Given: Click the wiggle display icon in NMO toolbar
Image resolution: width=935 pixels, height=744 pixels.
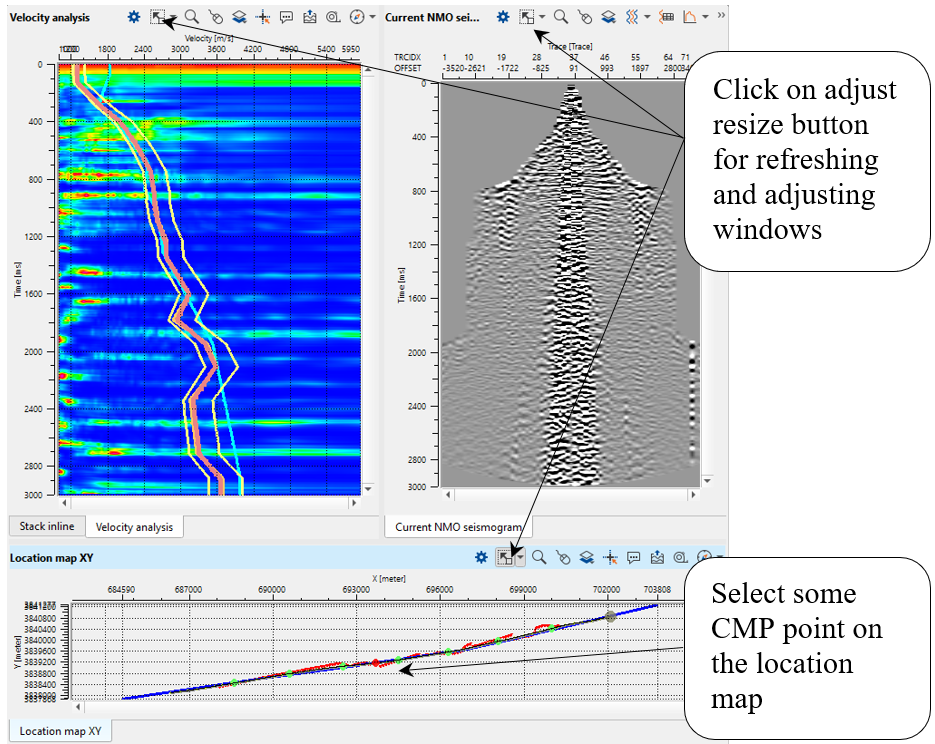Looking at the screenshot, I should tap(633, 17).
